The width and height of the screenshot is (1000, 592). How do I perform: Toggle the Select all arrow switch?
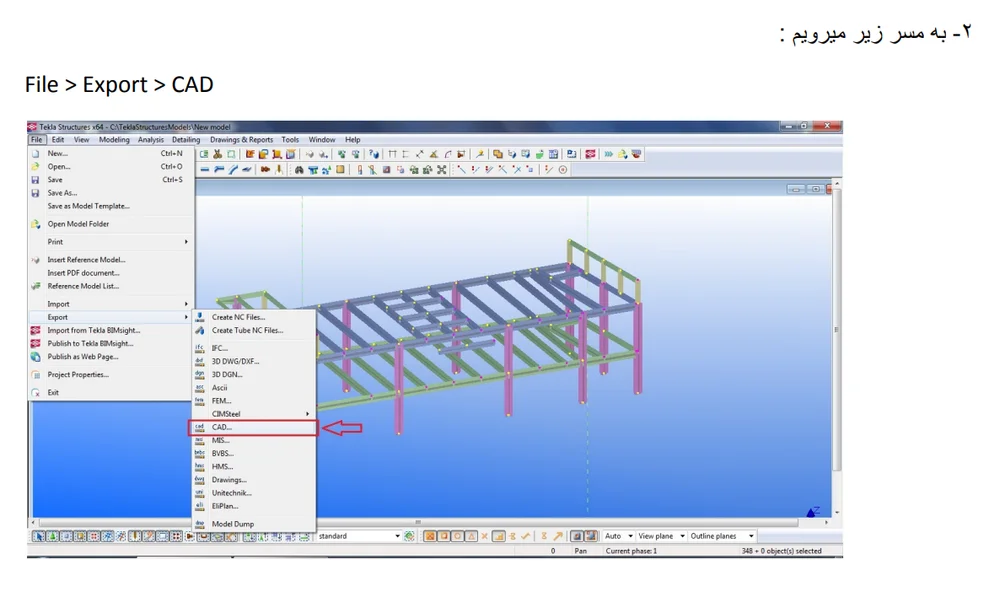click(38, 536)
